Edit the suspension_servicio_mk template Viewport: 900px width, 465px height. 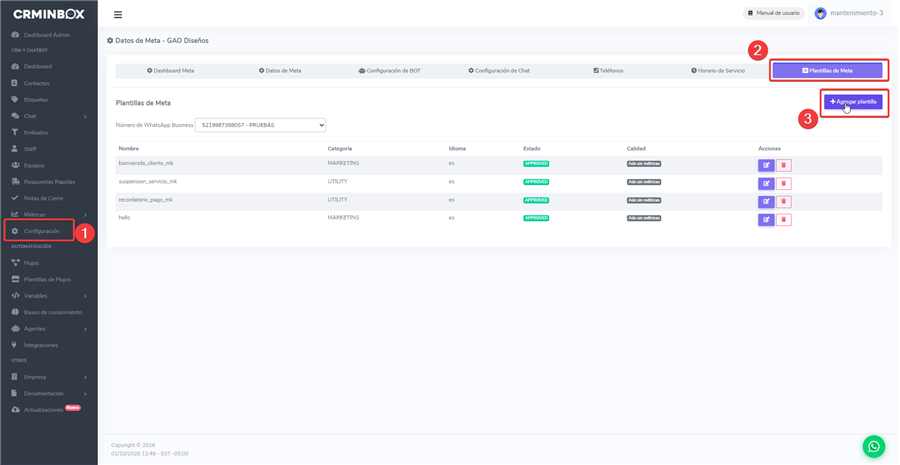click(x=766, y=184)
